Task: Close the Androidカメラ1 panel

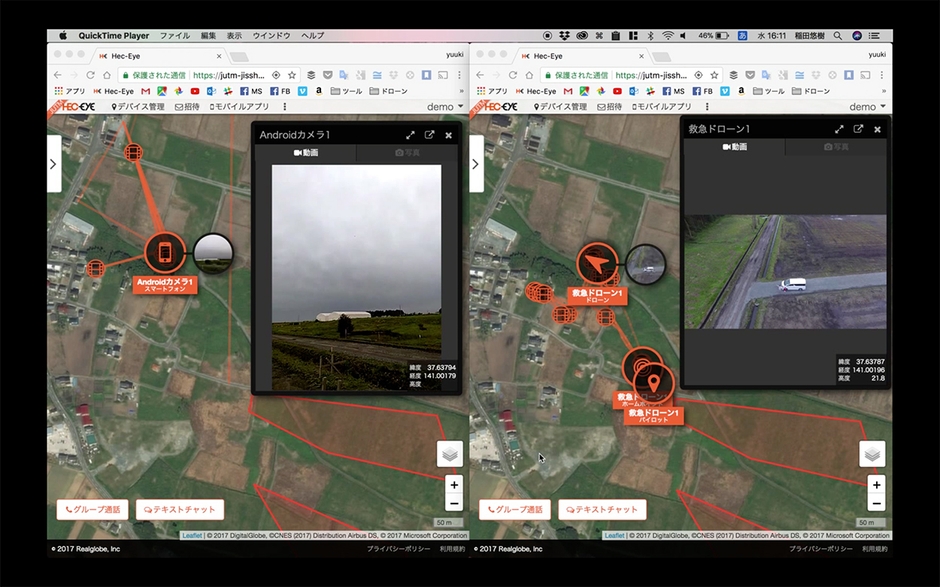Action: [448, 135]
